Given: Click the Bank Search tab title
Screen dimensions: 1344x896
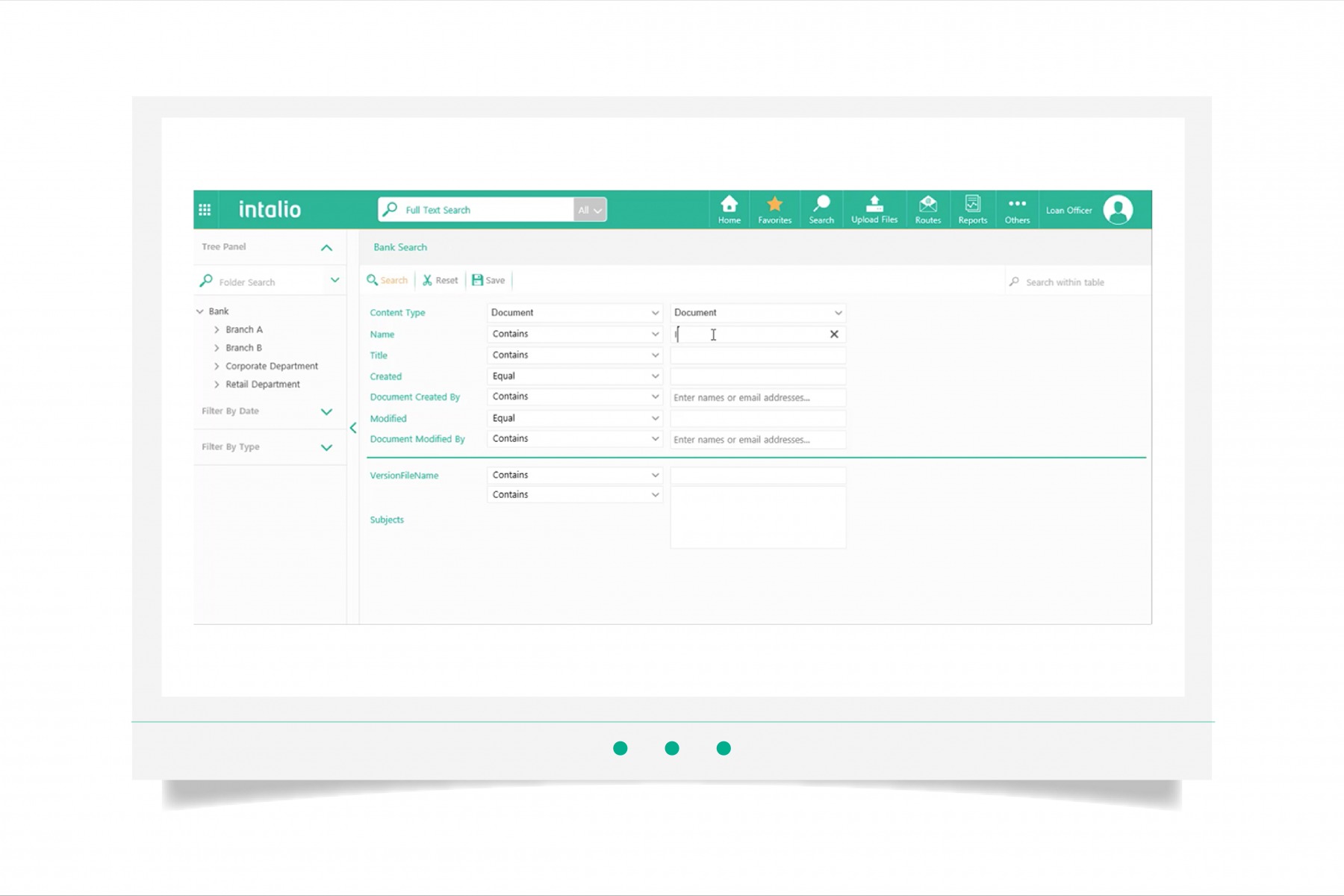Looking at the screenshot, I should coord(400,247).
